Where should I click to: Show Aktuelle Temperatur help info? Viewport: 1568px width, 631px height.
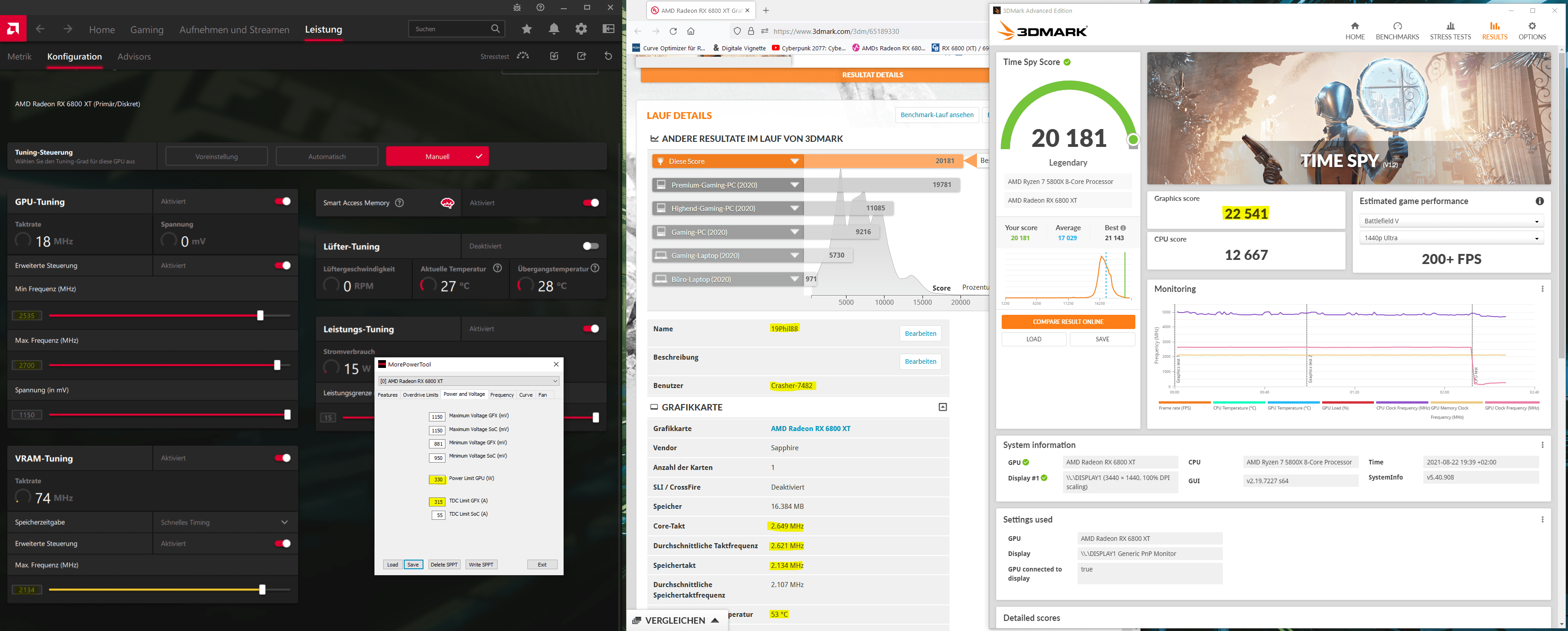497,268
